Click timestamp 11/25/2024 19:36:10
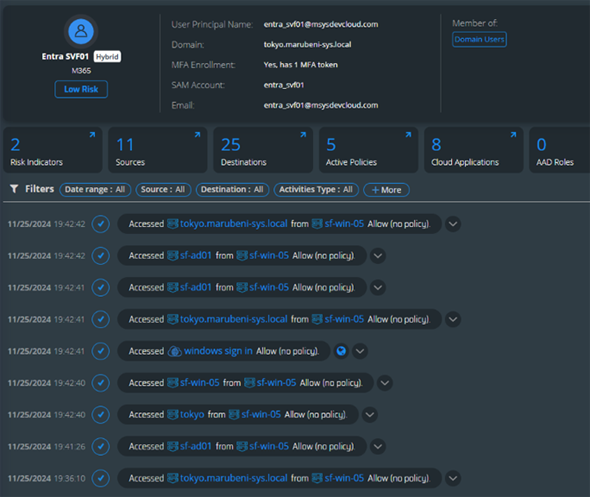 (47, 478)
